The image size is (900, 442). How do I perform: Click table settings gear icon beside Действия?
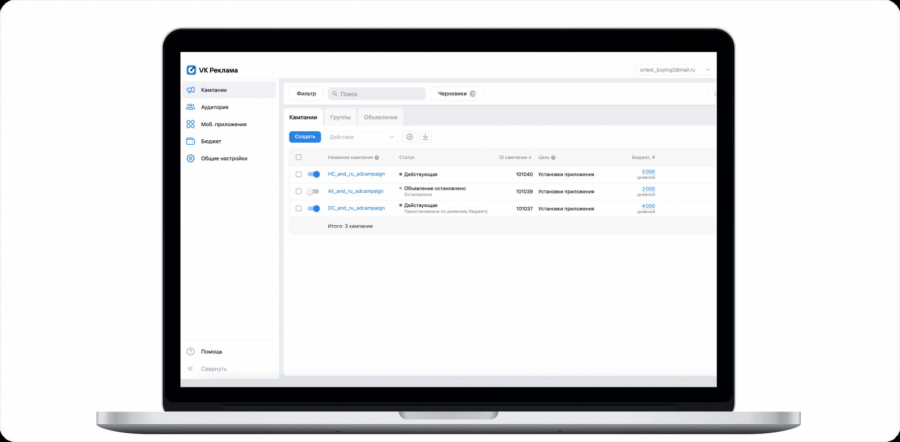pyautogui.click(x=409, y=137)
